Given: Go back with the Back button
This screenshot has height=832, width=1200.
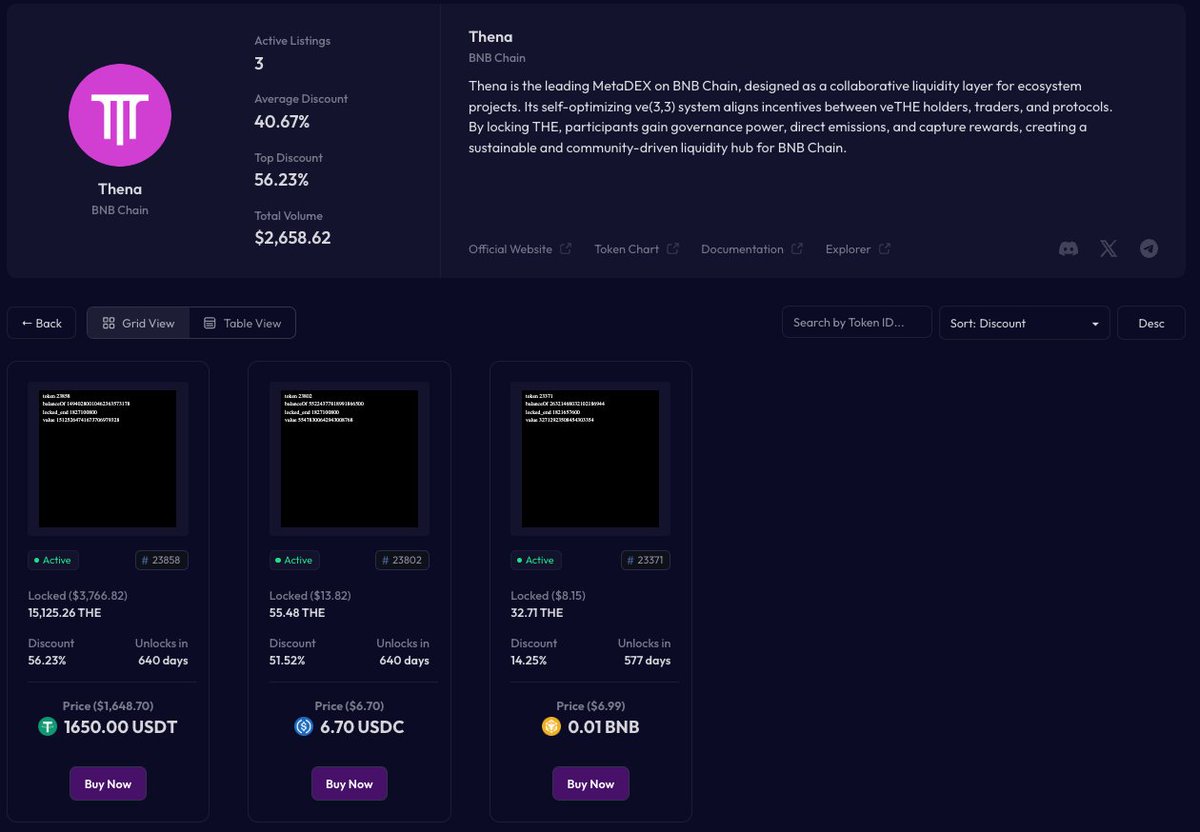Looking at the screenshot, I should pos(42,323).
